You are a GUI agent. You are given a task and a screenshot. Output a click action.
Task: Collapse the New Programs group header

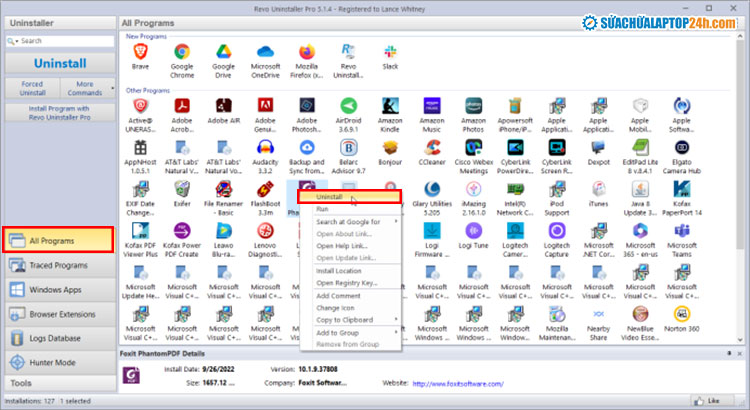click(146, 36)
